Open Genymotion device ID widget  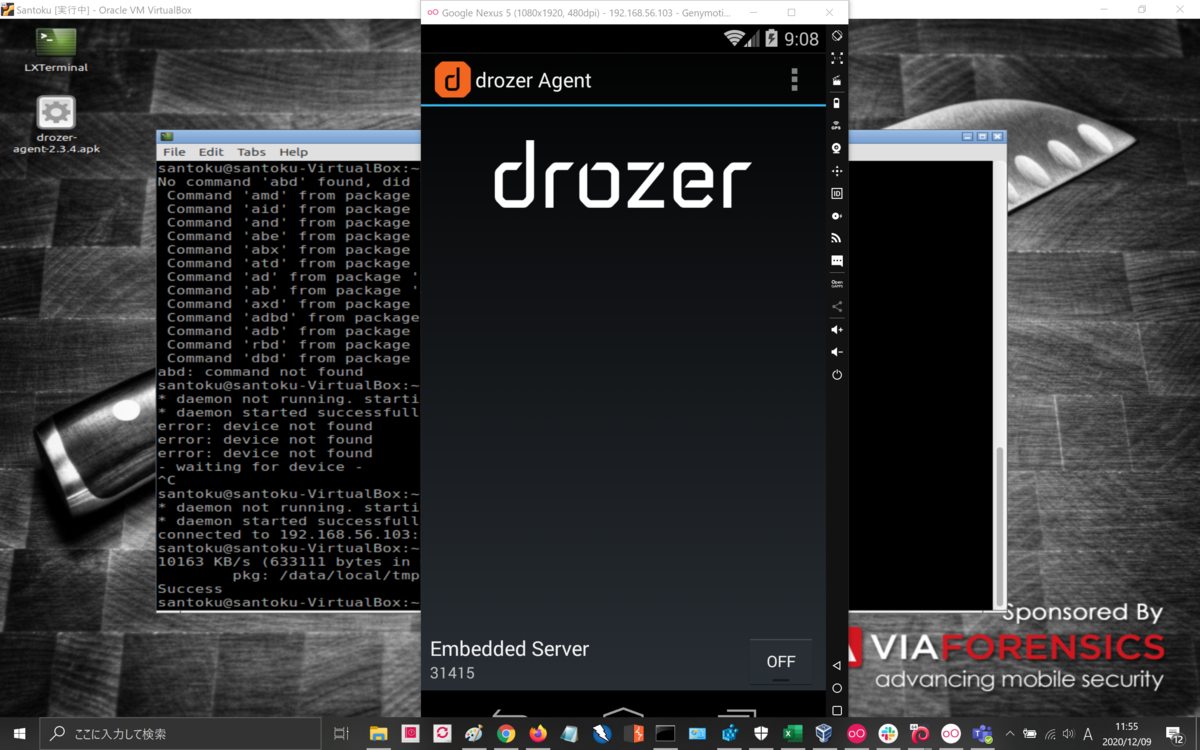tap(837, 193)
